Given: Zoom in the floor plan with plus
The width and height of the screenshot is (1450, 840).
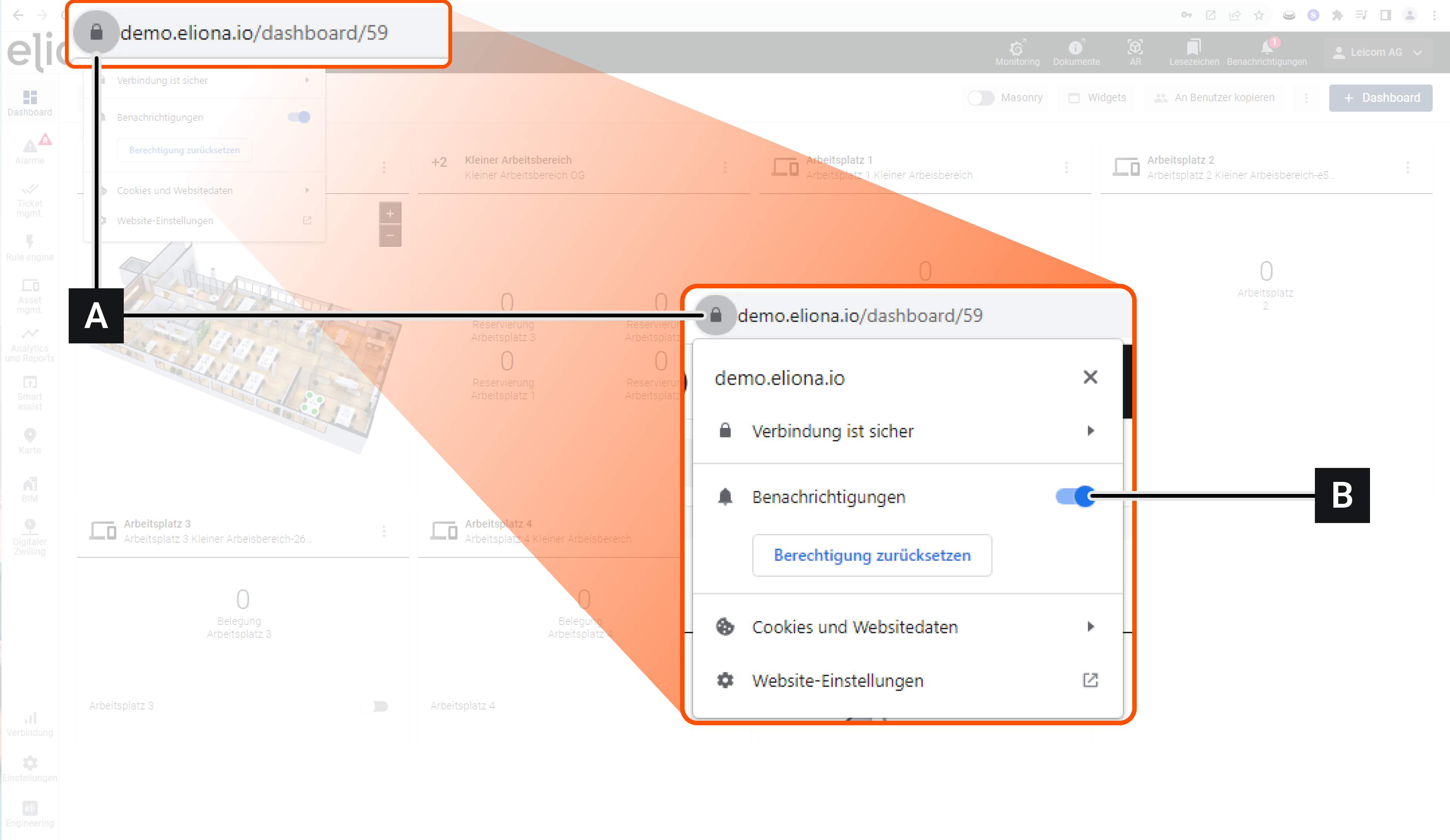Looking at the screenshot, I should pos(389,214).
